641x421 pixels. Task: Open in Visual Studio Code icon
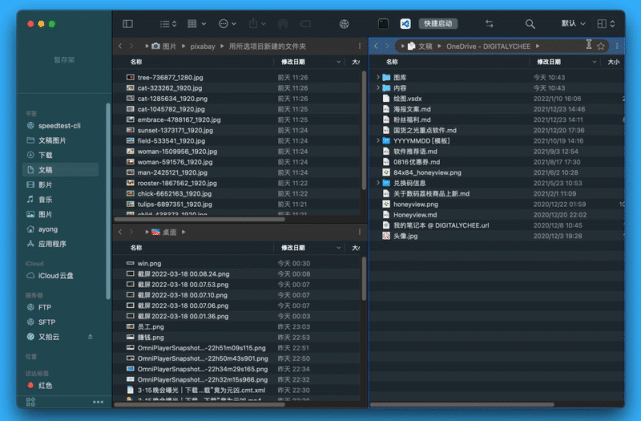[405, 24]
